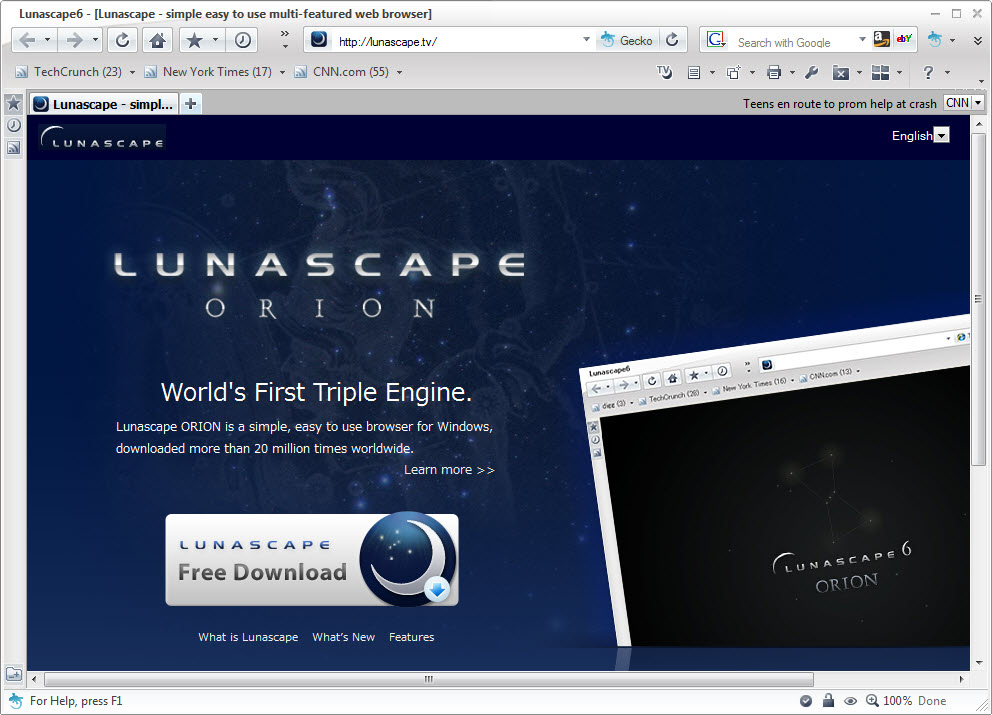Image resolution: width=992 pixels, height=715 pixels.
Task: Open settings with the wrench icon
Action: click(812, 73)
